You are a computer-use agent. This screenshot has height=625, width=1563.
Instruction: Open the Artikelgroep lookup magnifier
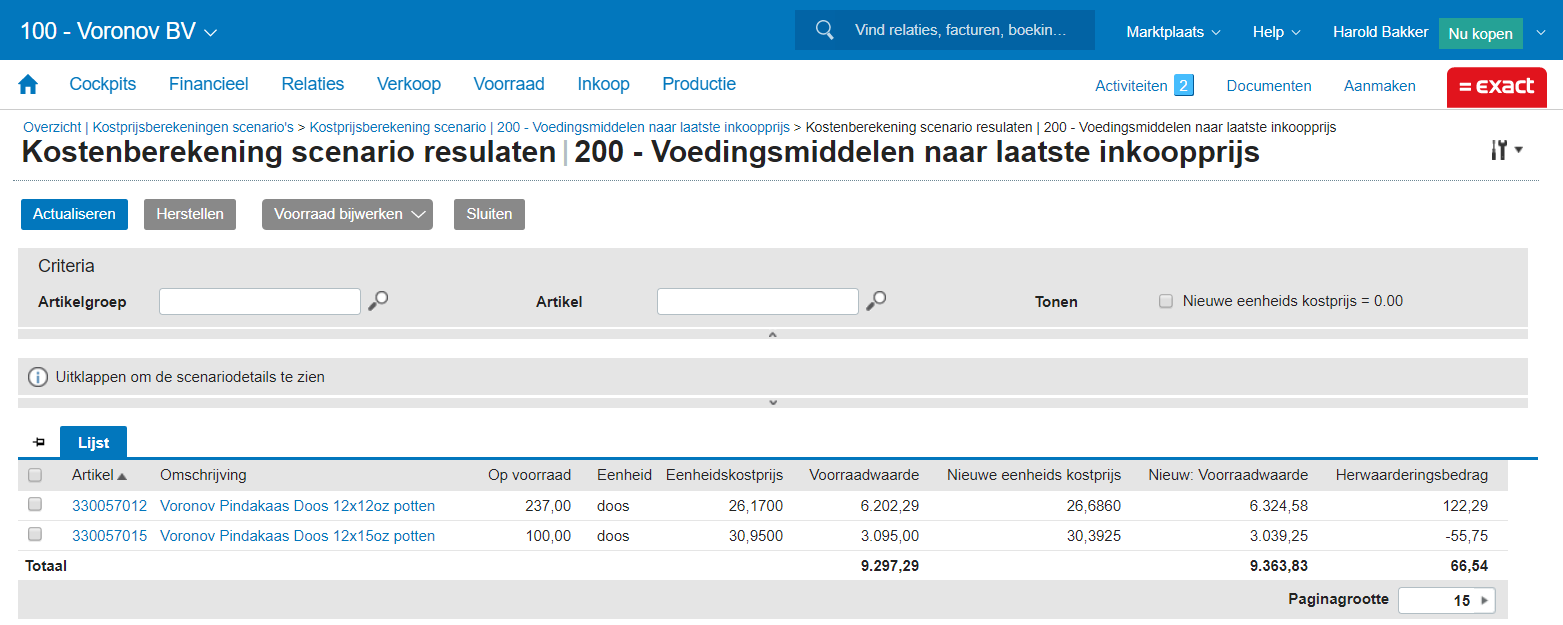pyautogui.click(x=378, y=300)
